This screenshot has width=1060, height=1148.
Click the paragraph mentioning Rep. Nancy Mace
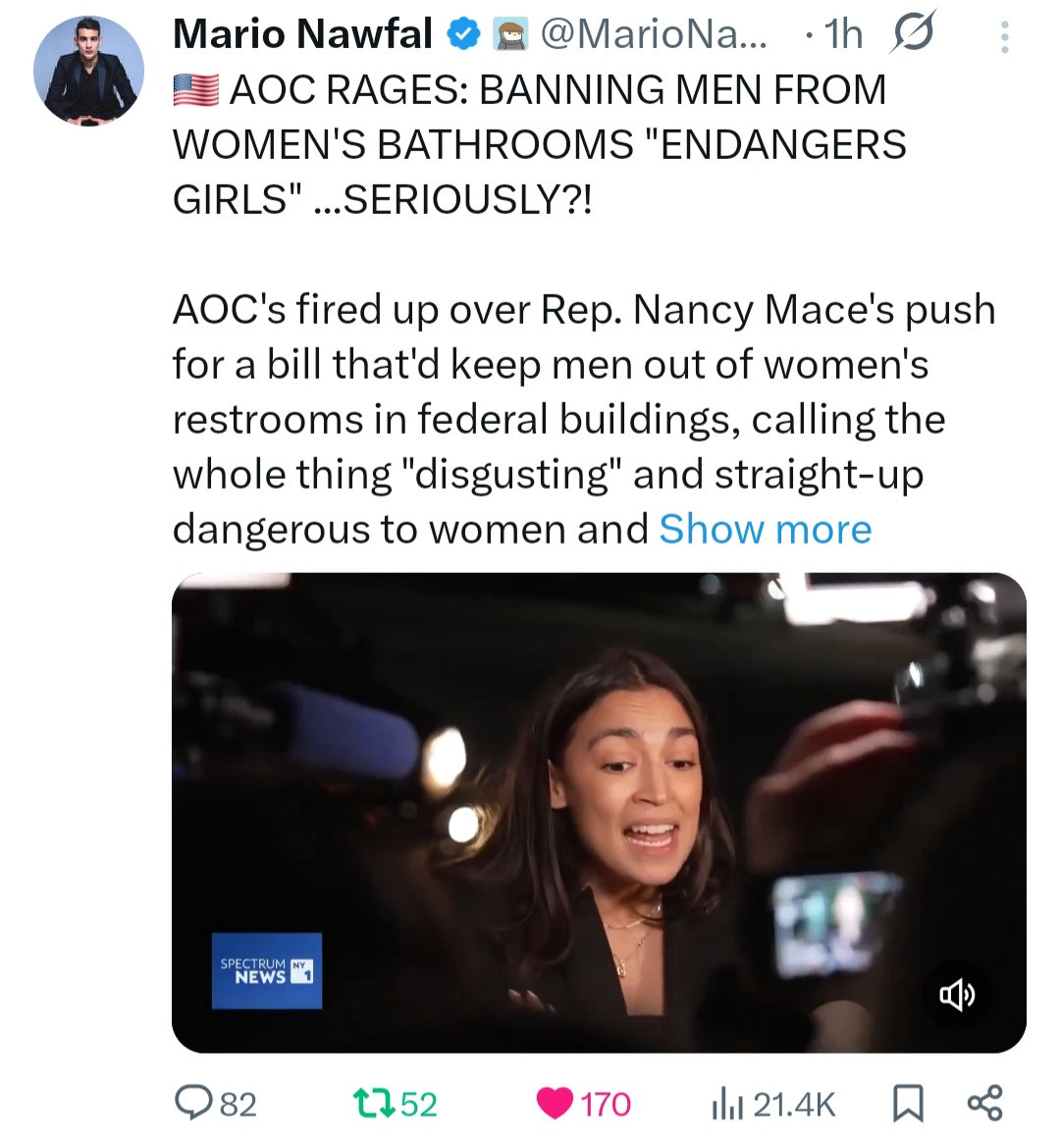point(583,419)
